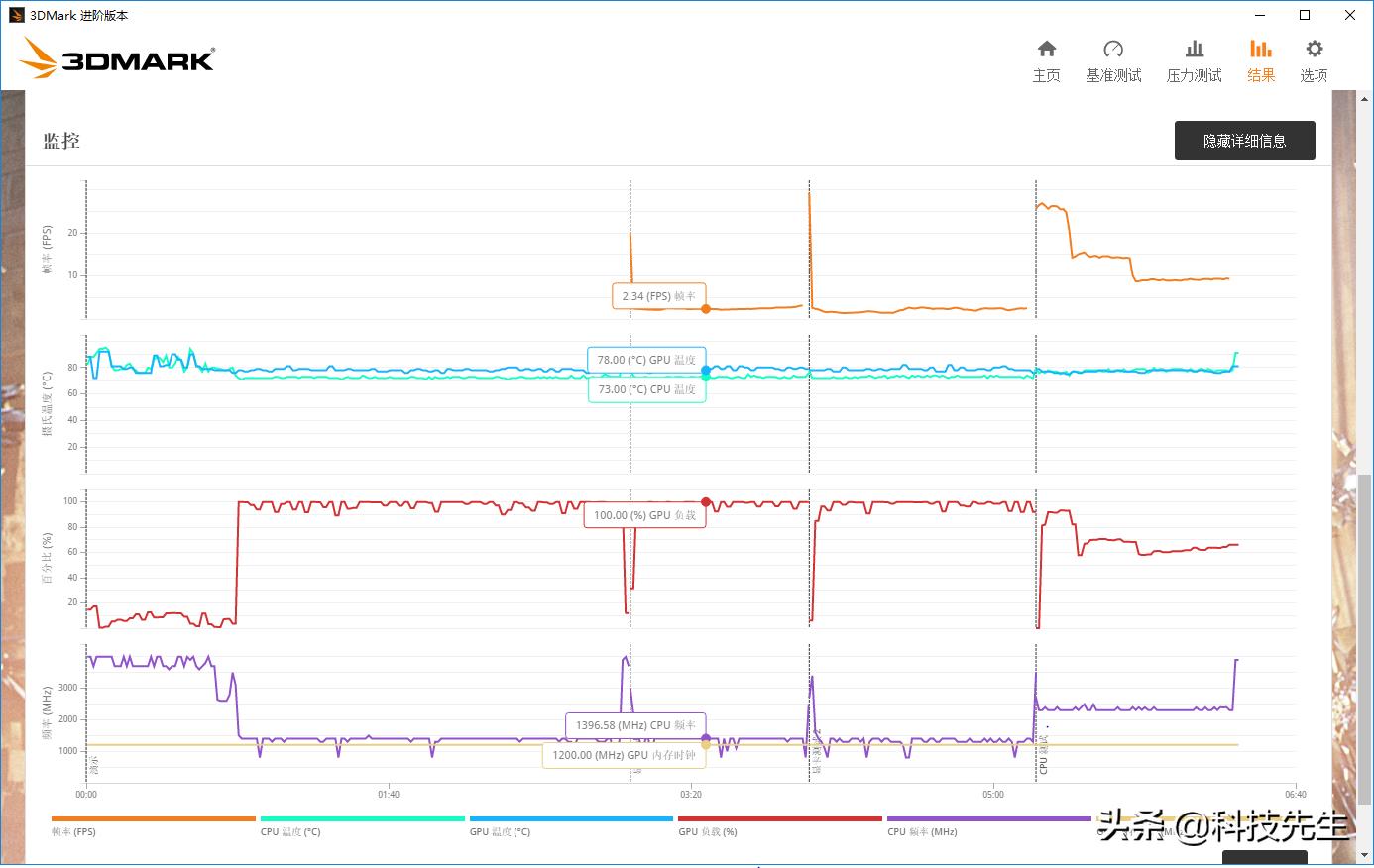This screenshot has width=1374, height=868.
Task: Toggle the CPU 温度 (°C) legend entry
Action: (362, 826)
